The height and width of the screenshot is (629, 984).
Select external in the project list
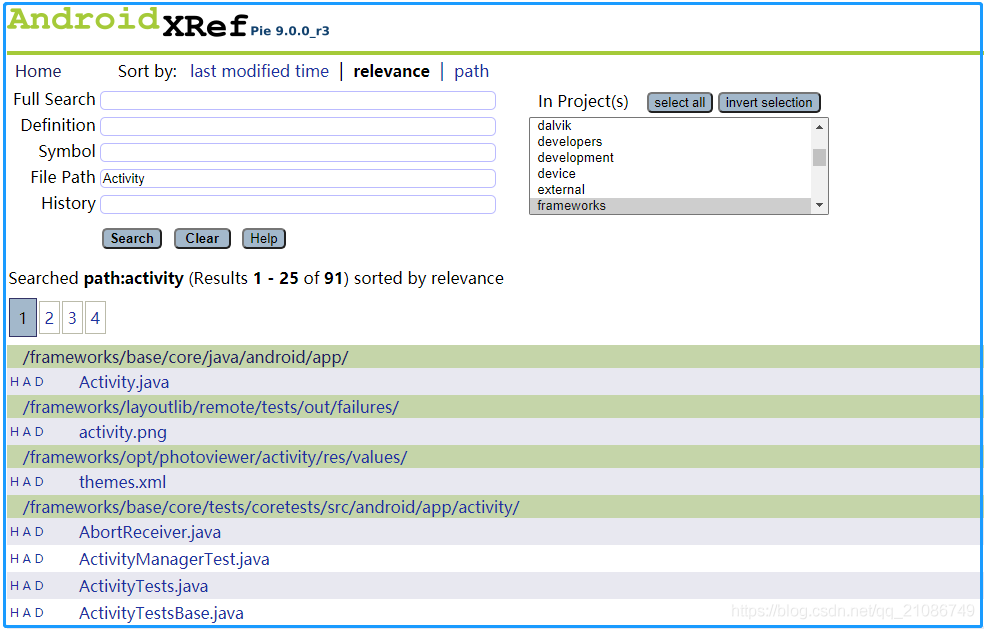pyautogui.click(x=670, y=190)
